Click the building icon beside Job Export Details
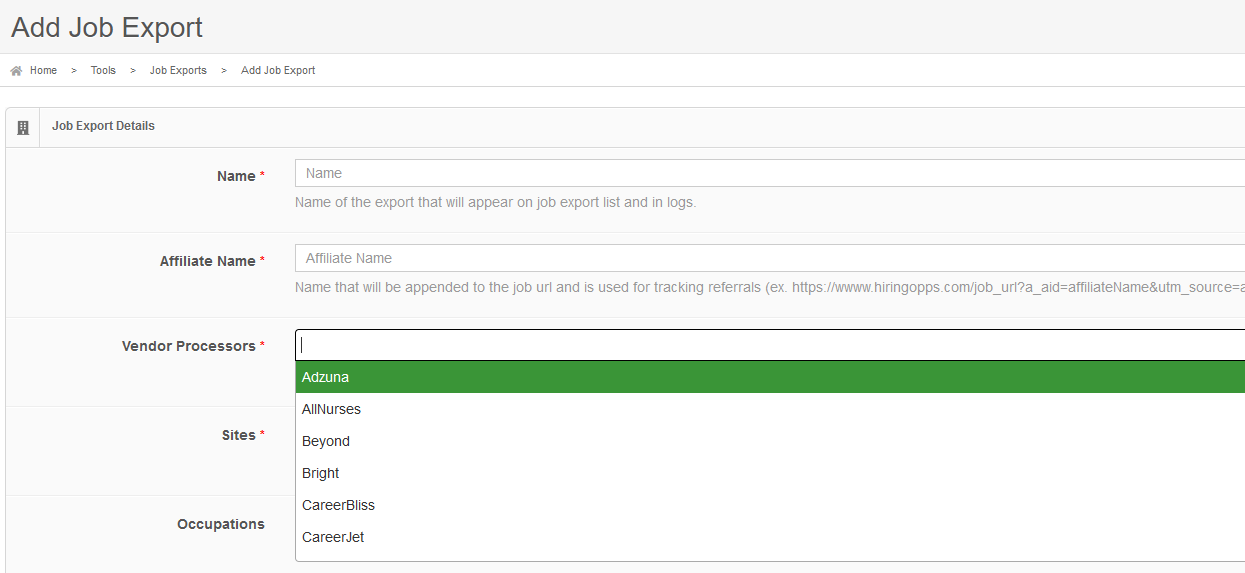The height and width of the screenshot is (573, 1245). pos(23,127)
